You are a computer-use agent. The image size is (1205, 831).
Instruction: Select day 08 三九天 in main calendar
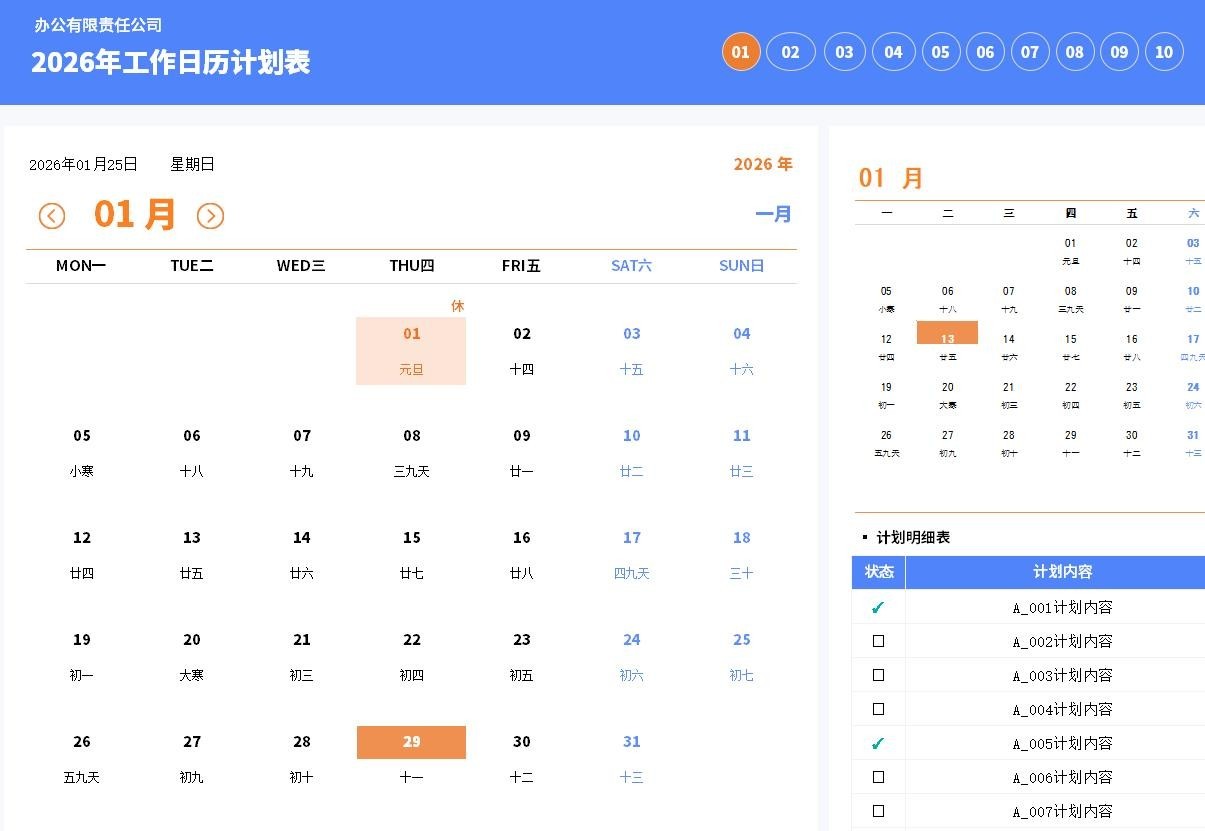click(x=411, y=453)
